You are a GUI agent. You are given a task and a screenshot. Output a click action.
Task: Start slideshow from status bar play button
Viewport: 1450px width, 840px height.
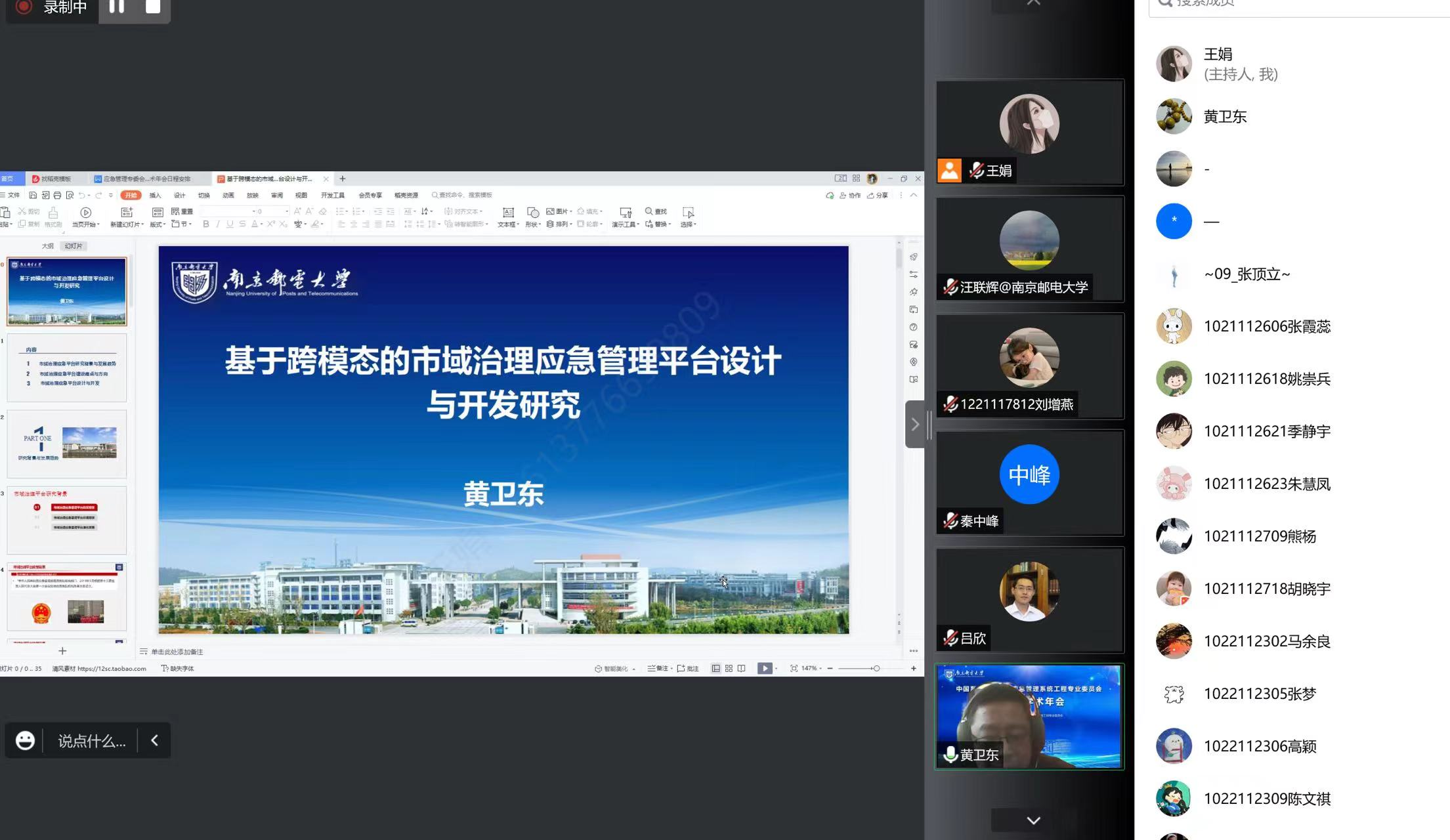coord(764,668)
